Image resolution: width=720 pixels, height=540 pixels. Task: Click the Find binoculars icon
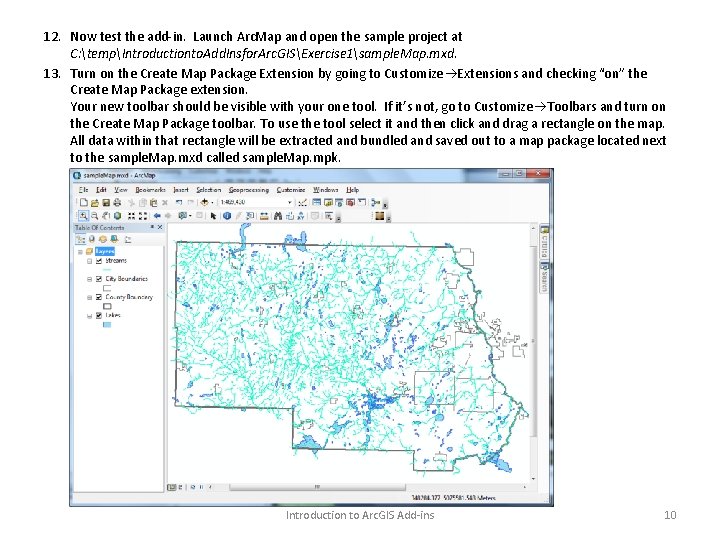coord(278,216)
